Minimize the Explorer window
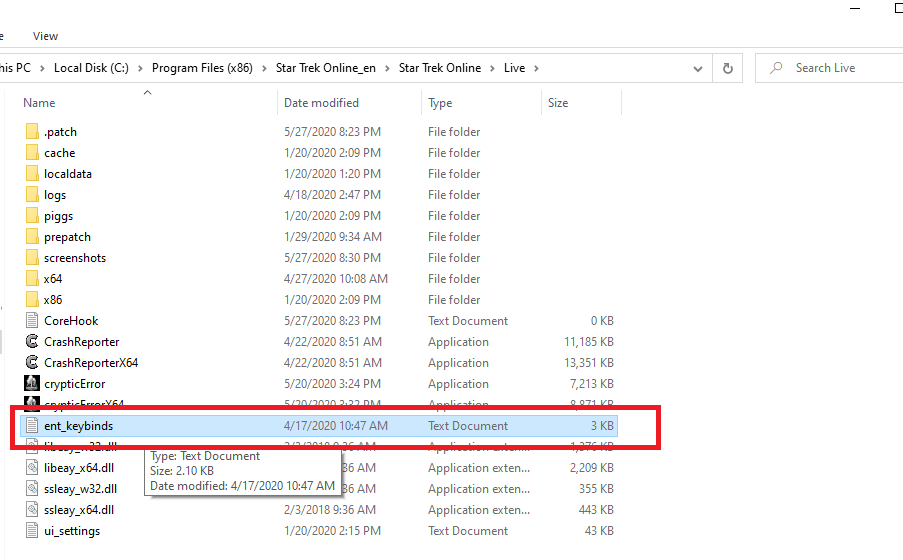Viewport: 903px width, 560px height. click(855, 9)
